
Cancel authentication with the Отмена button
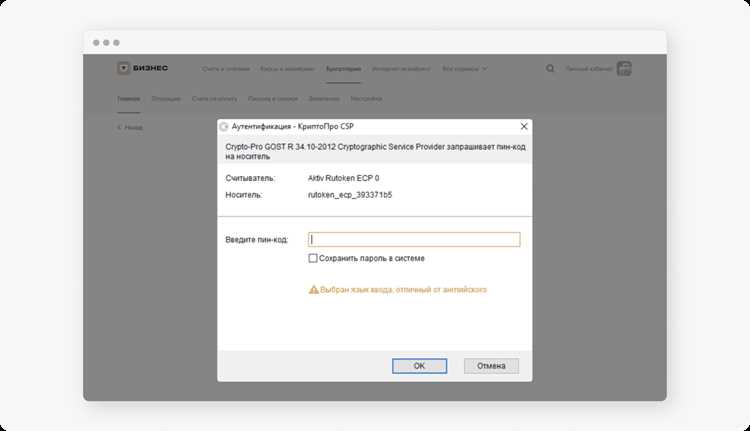point(491,366)
